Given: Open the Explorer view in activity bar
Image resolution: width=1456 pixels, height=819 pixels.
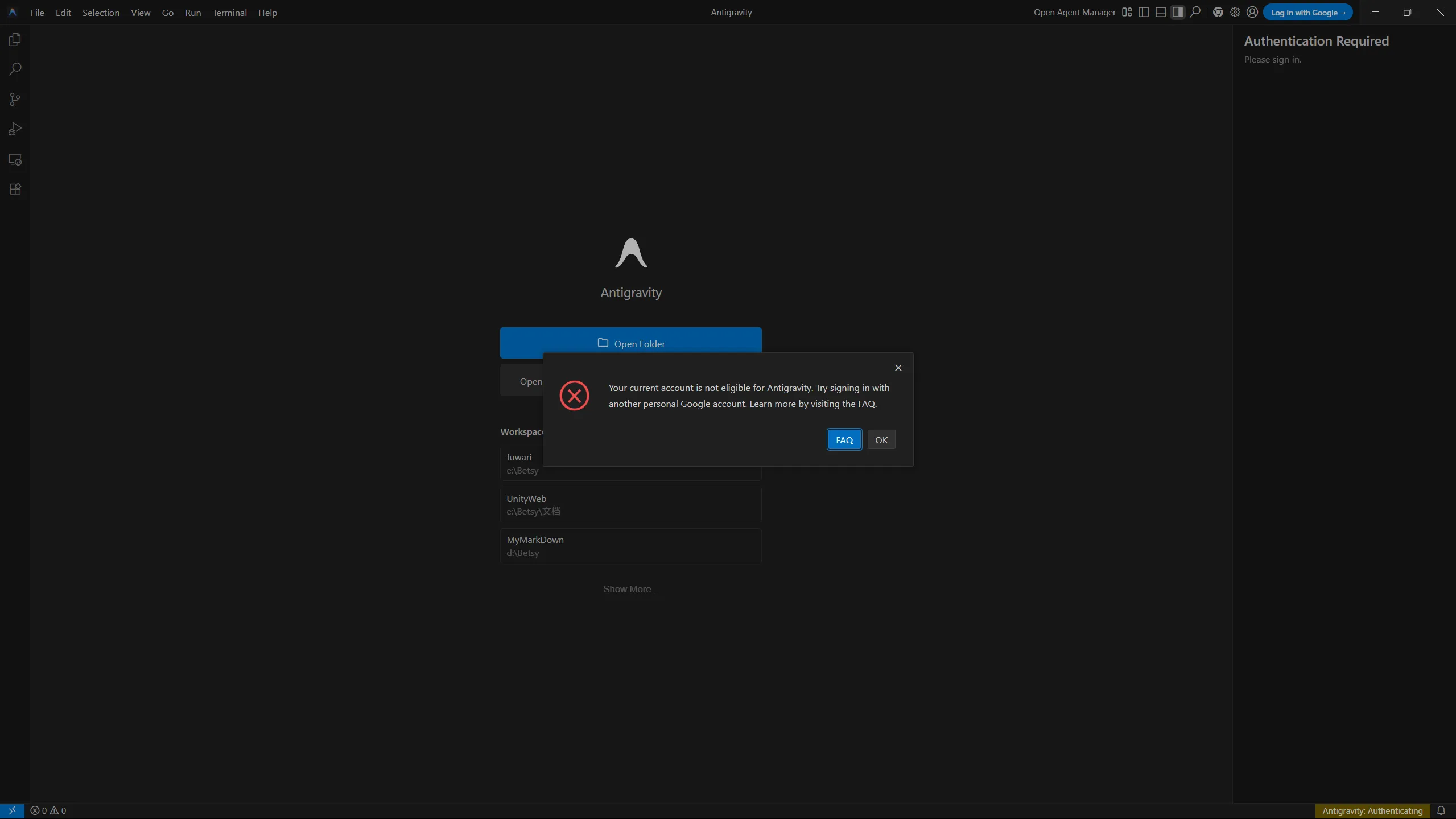Looking at the screenshot, I should (15, 40).
